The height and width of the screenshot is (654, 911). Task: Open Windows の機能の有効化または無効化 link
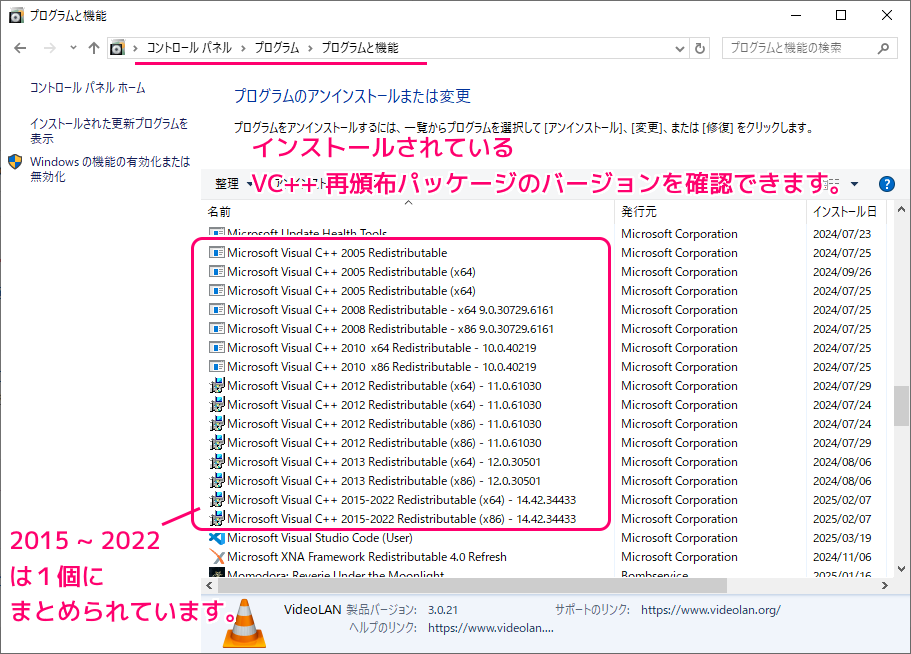click(x=110, y=169)
